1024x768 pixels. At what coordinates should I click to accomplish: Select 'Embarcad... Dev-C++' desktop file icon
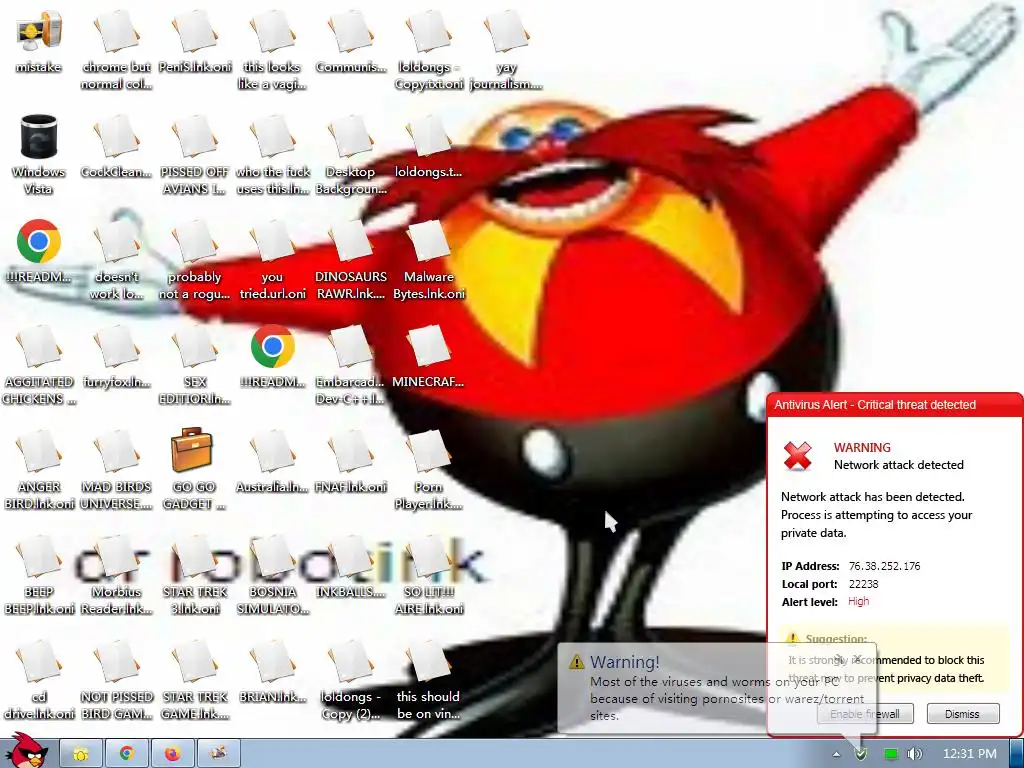(x=351, y=365)
